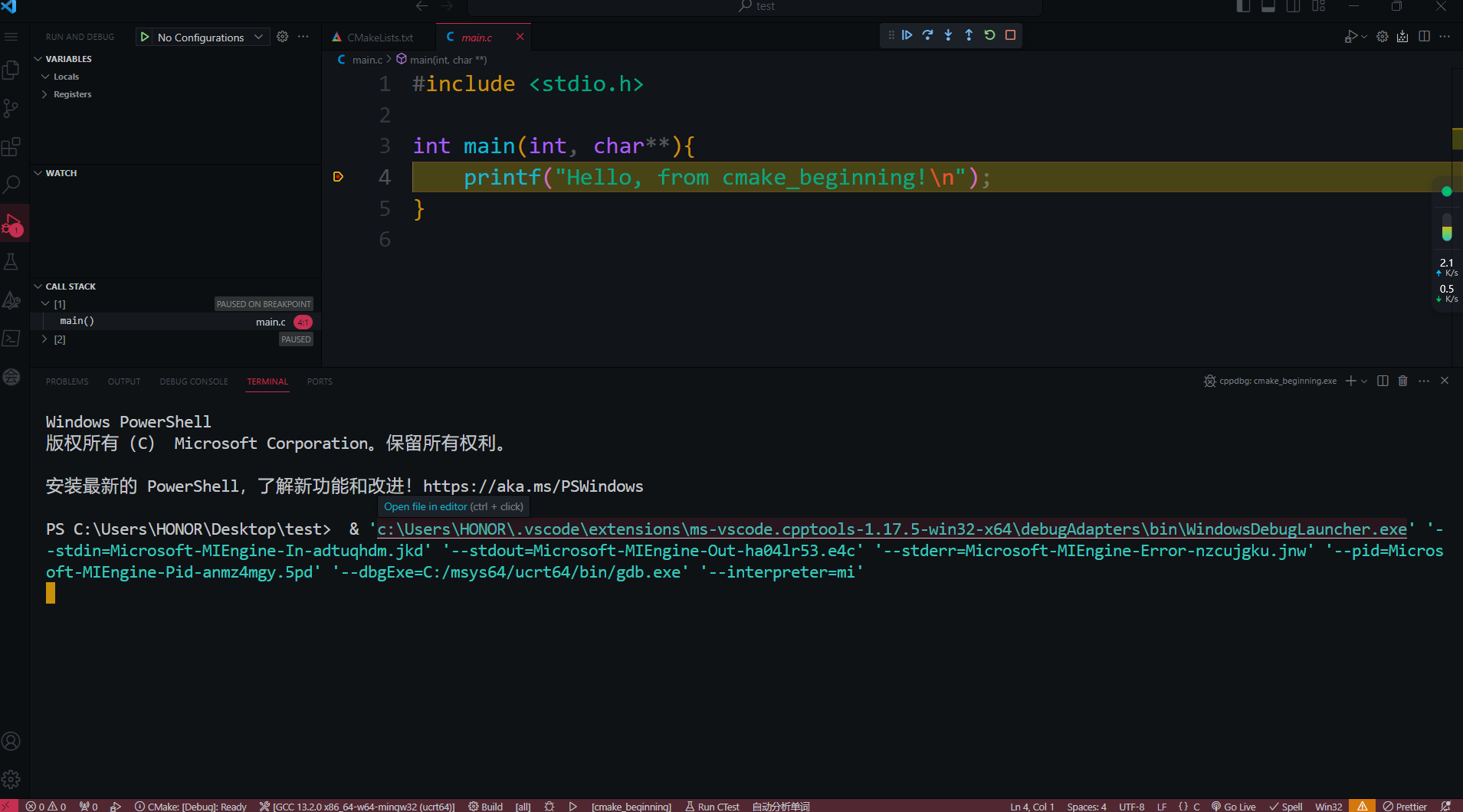Switch to PROBLEMS panel tab

67,381
